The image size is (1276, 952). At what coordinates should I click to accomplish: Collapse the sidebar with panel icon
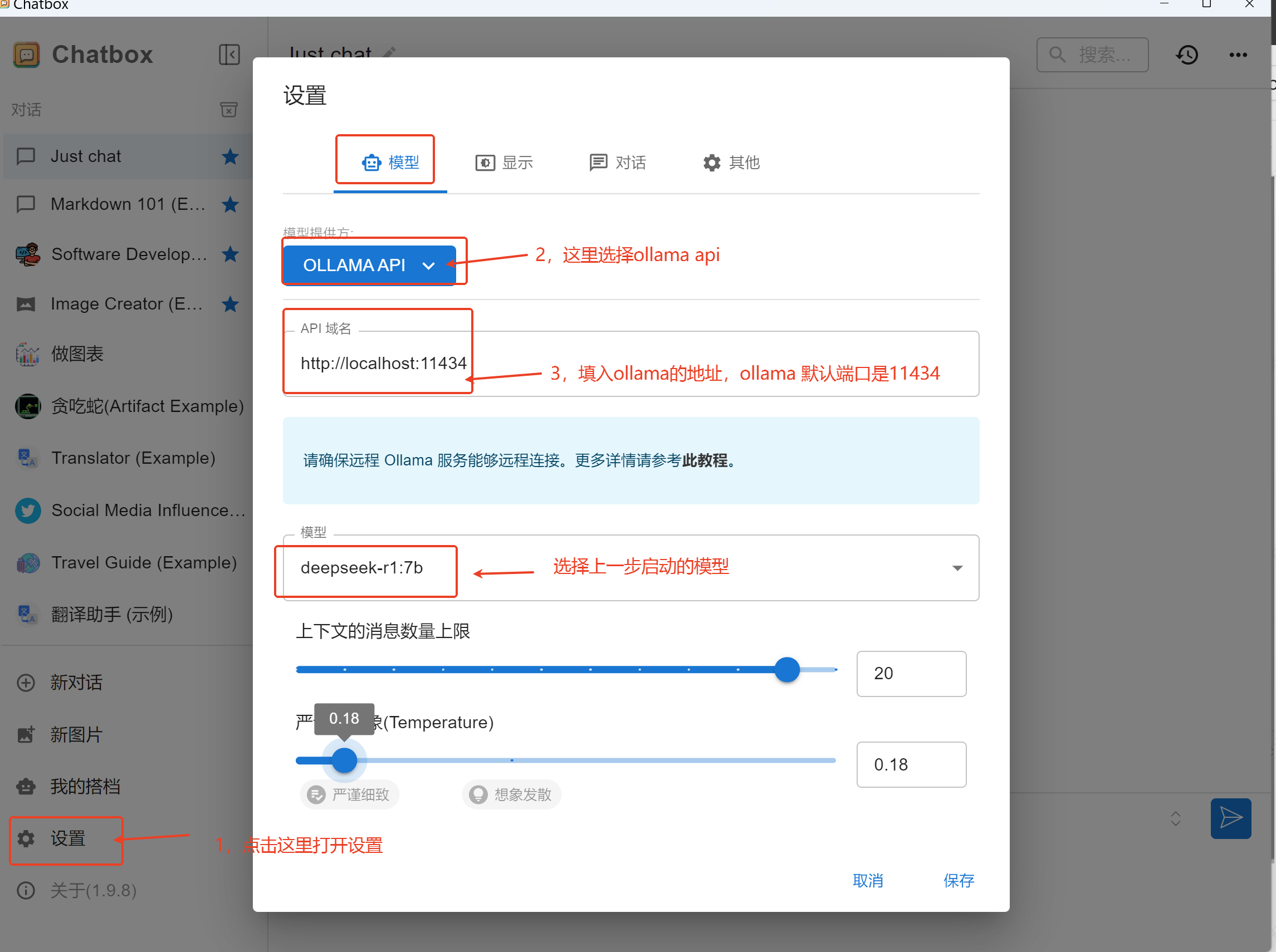tap(229, 55)
